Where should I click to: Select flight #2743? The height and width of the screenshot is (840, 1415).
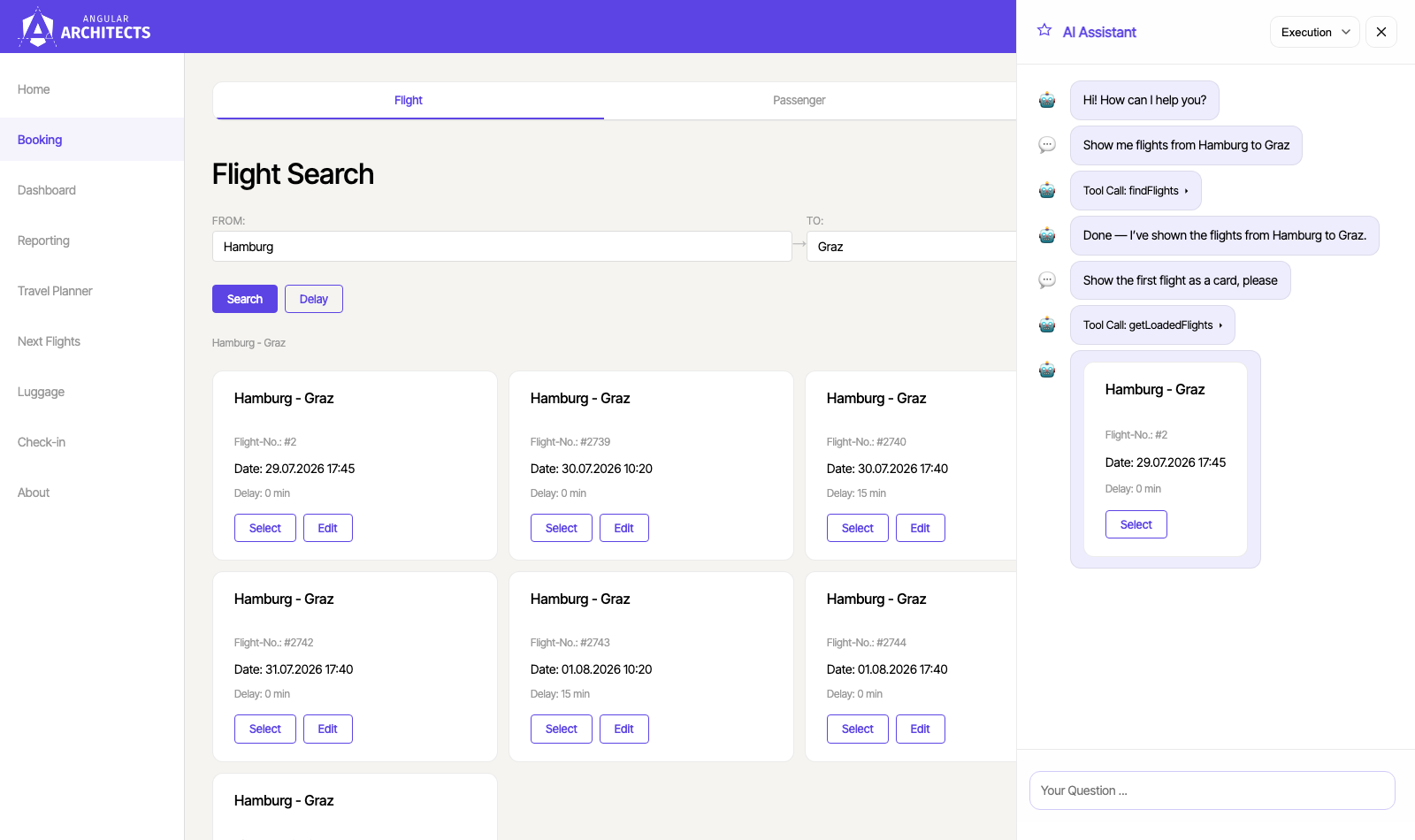(562, 729)
